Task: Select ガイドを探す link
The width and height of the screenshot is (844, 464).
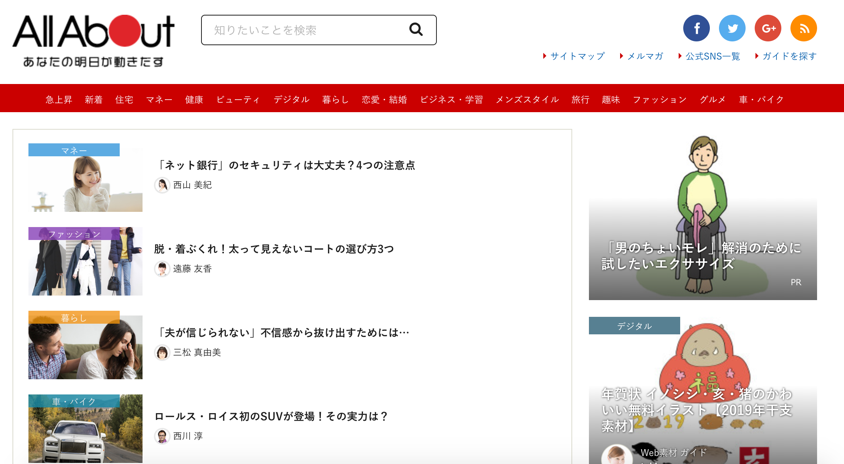Action: click(x=789, y=56)
